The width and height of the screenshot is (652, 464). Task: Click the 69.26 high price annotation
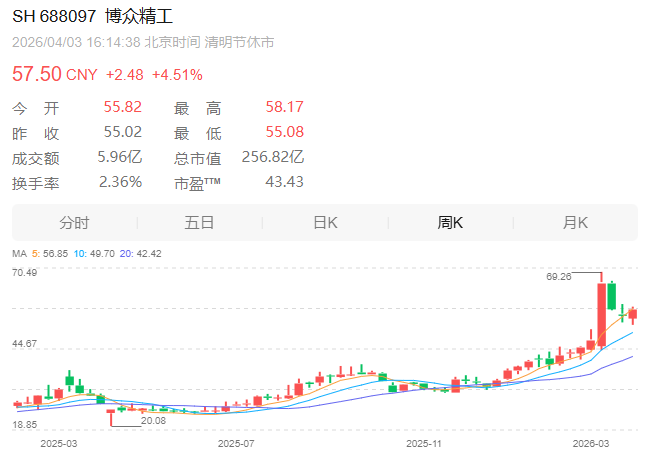pos(558,277)
